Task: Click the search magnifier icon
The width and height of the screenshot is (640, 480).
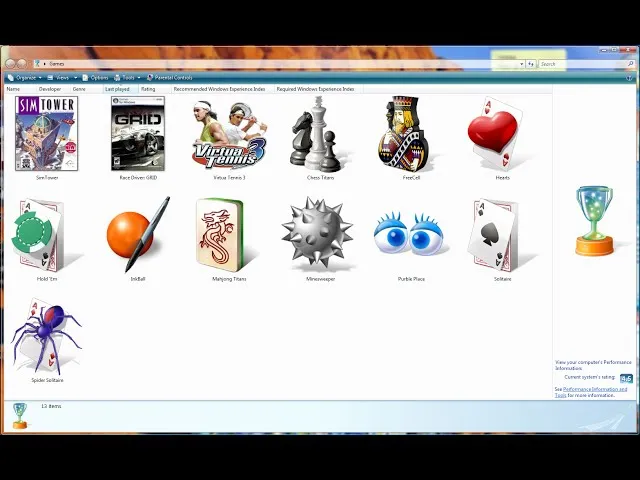Action: tap(630, 64)
